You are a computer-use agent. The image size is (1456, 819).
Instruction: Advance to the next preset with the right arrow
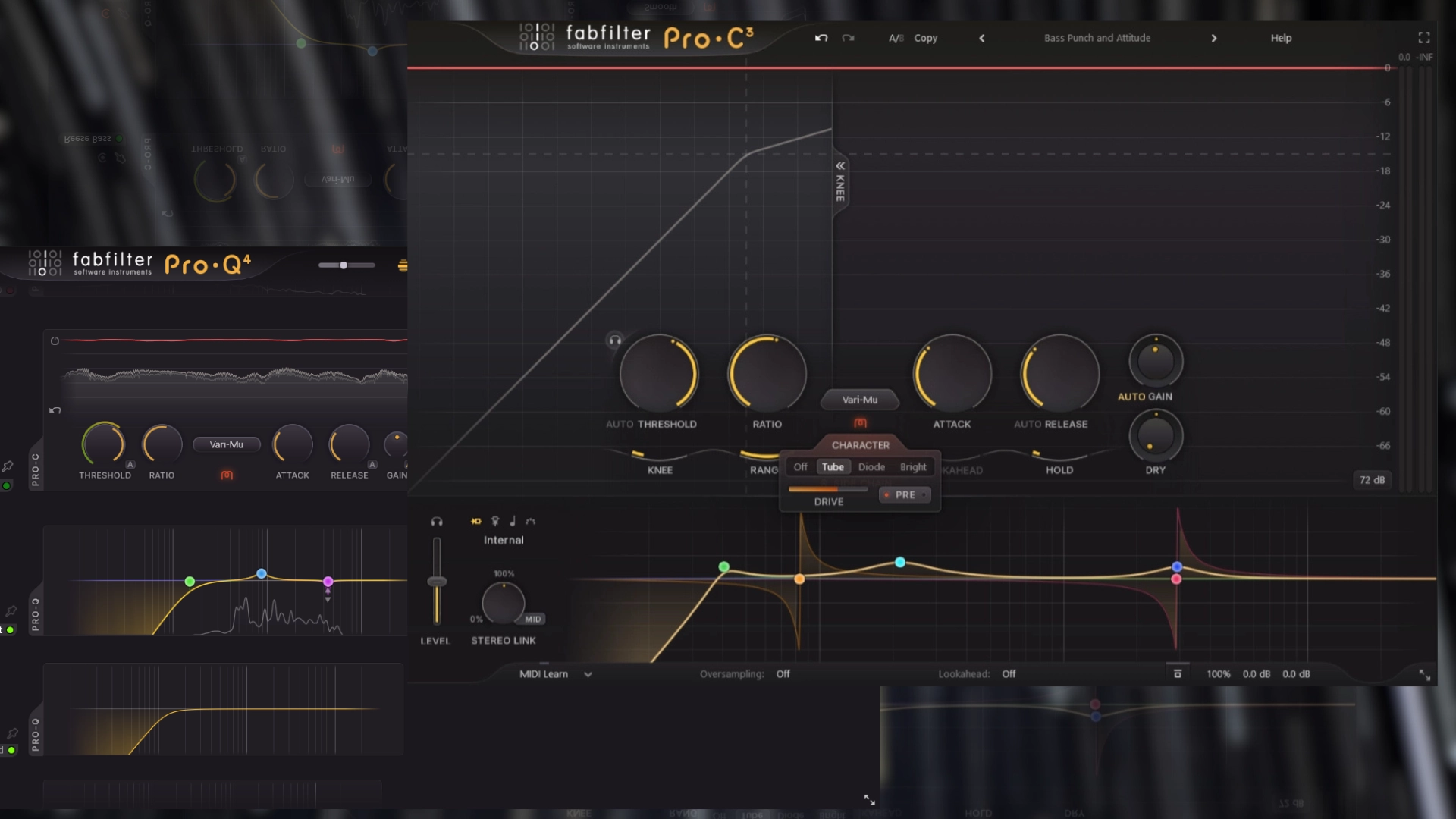1213,38
